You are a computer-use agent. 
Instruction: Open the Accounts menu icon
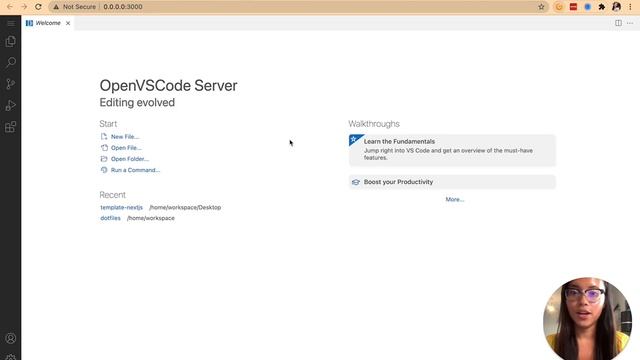point(11,338)
